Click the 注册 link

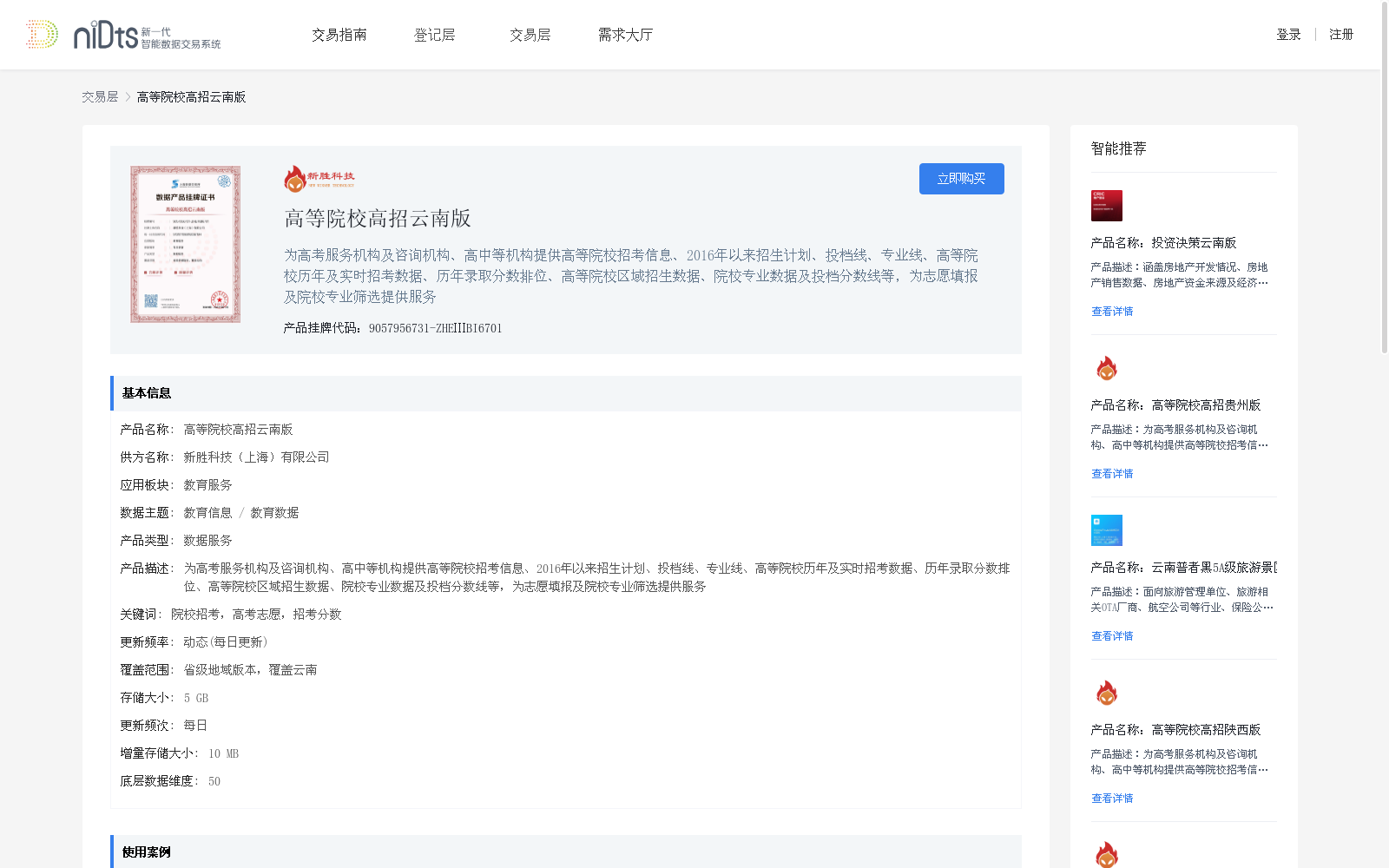click(1341, 35)
